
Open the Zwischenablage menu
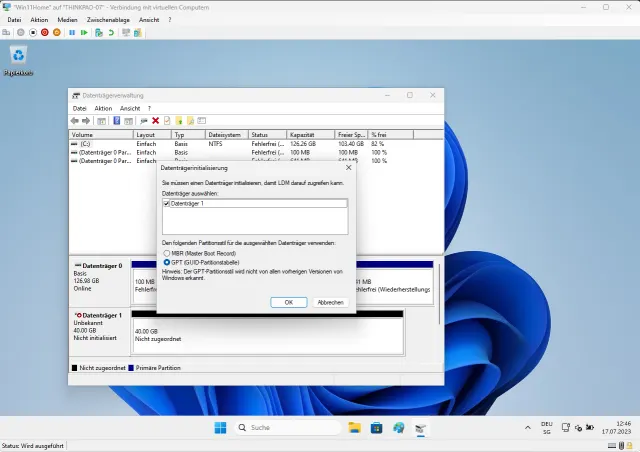106,19
